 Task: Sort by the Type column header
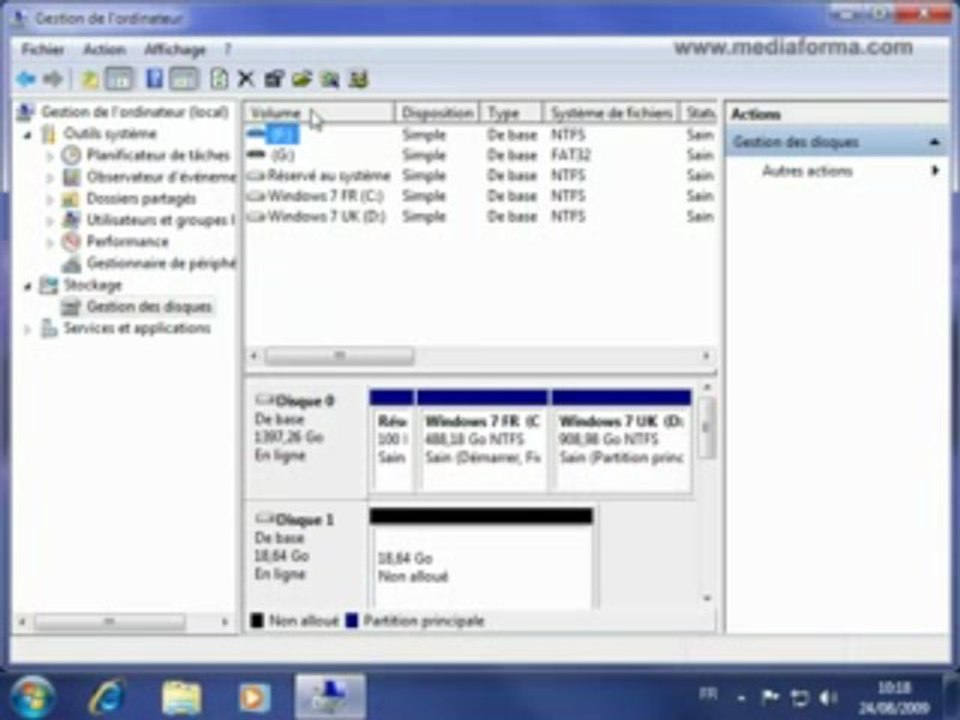pyautogui.click(x=511, y=113)
